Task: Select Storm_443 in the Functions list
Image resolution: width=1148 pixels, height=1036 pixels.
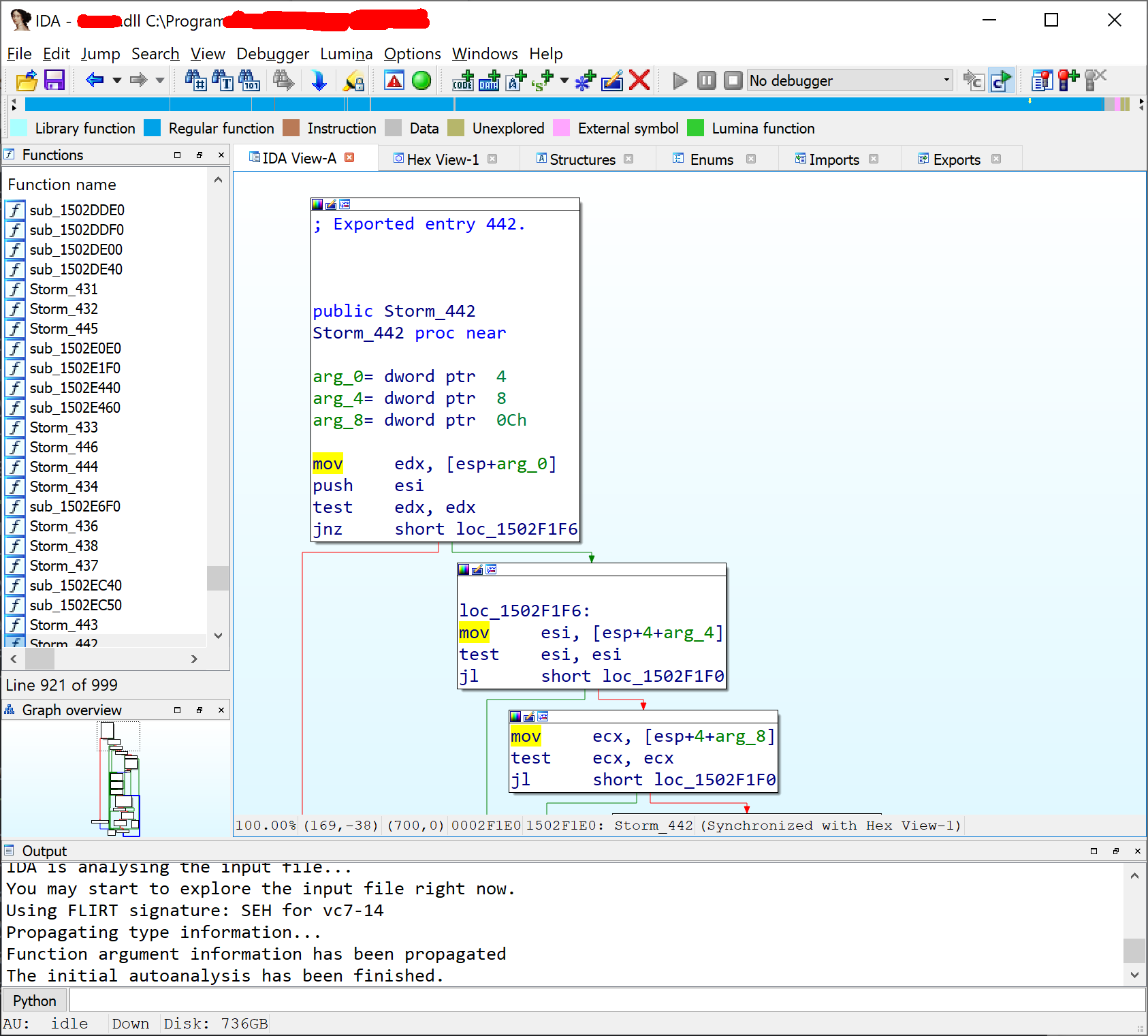Action: [64, 625]
